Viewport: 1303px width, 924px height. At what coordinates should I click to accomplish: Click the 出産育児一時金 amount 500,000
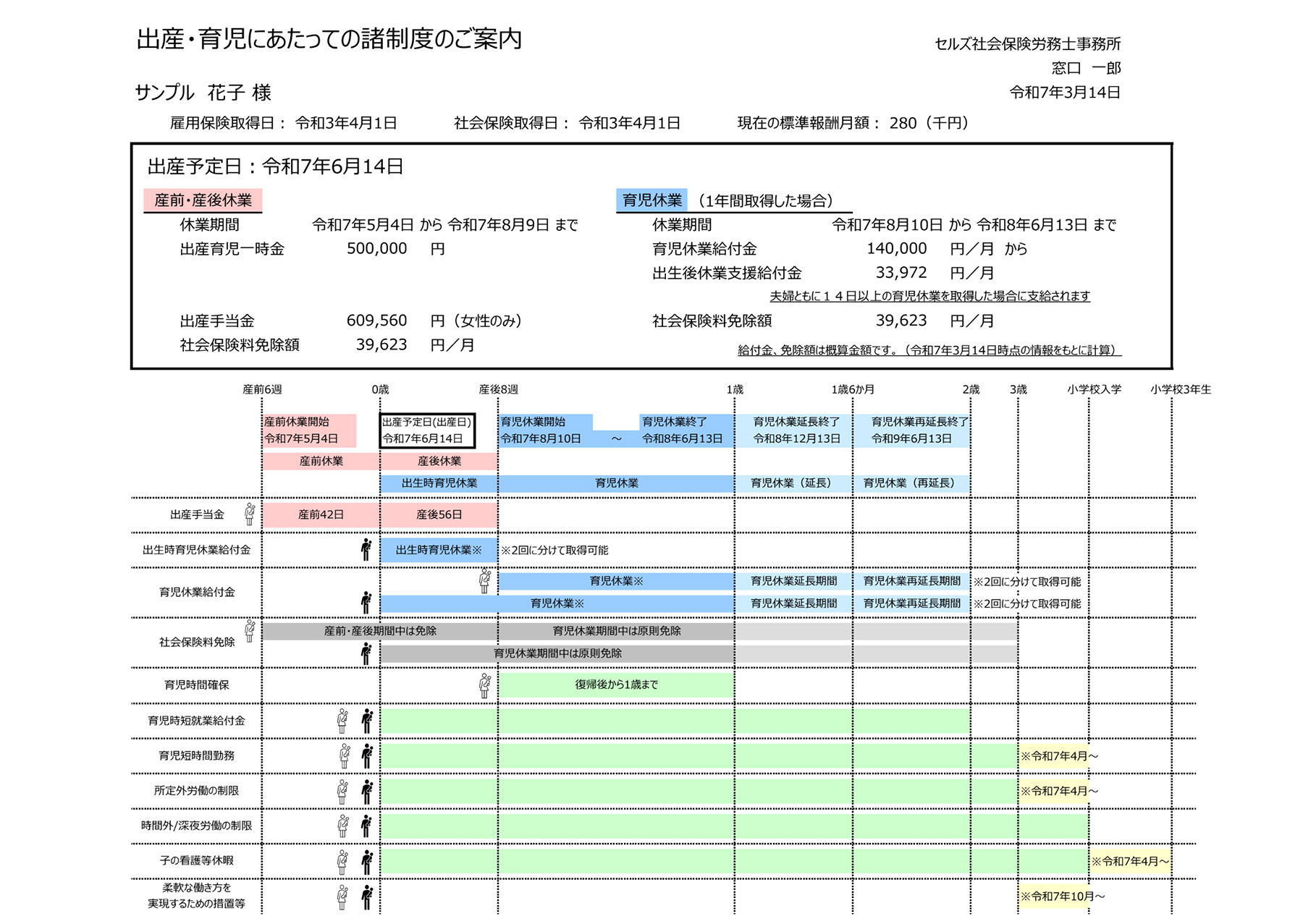[376, 249]
